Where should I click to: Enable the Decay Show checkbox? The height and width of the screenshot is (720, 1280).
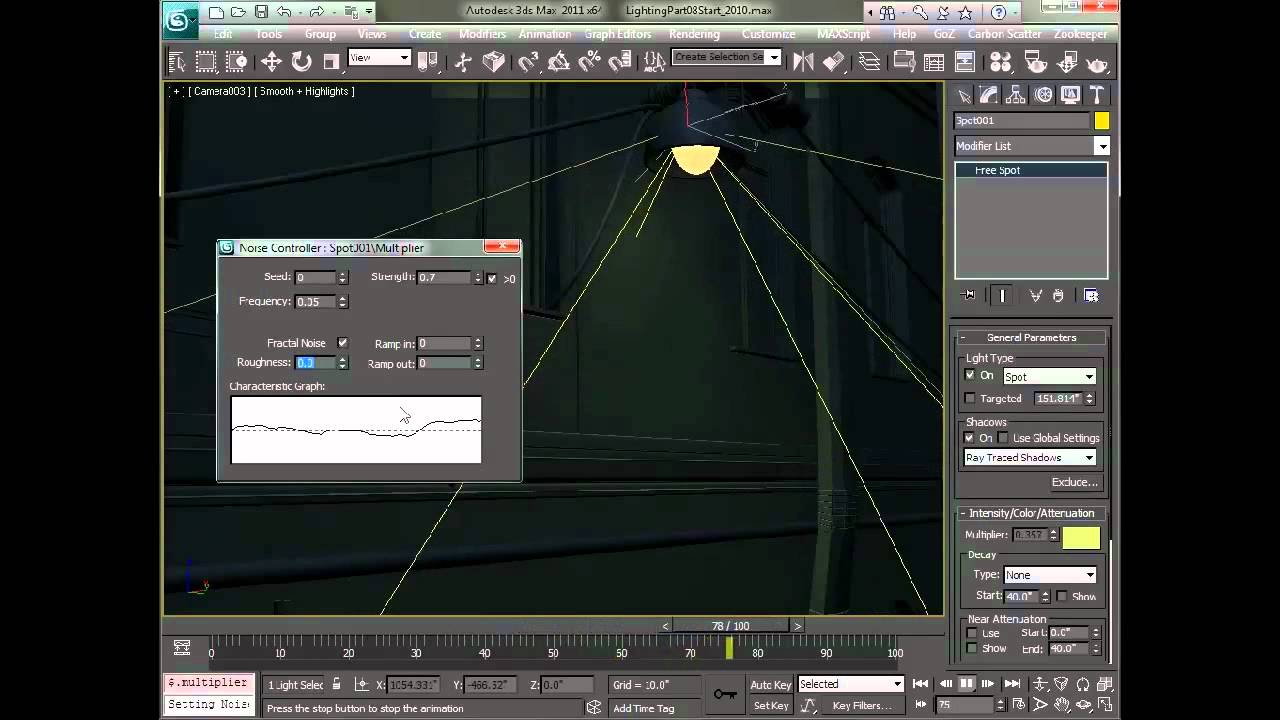pyautogui.click(x=1061, y=596)
